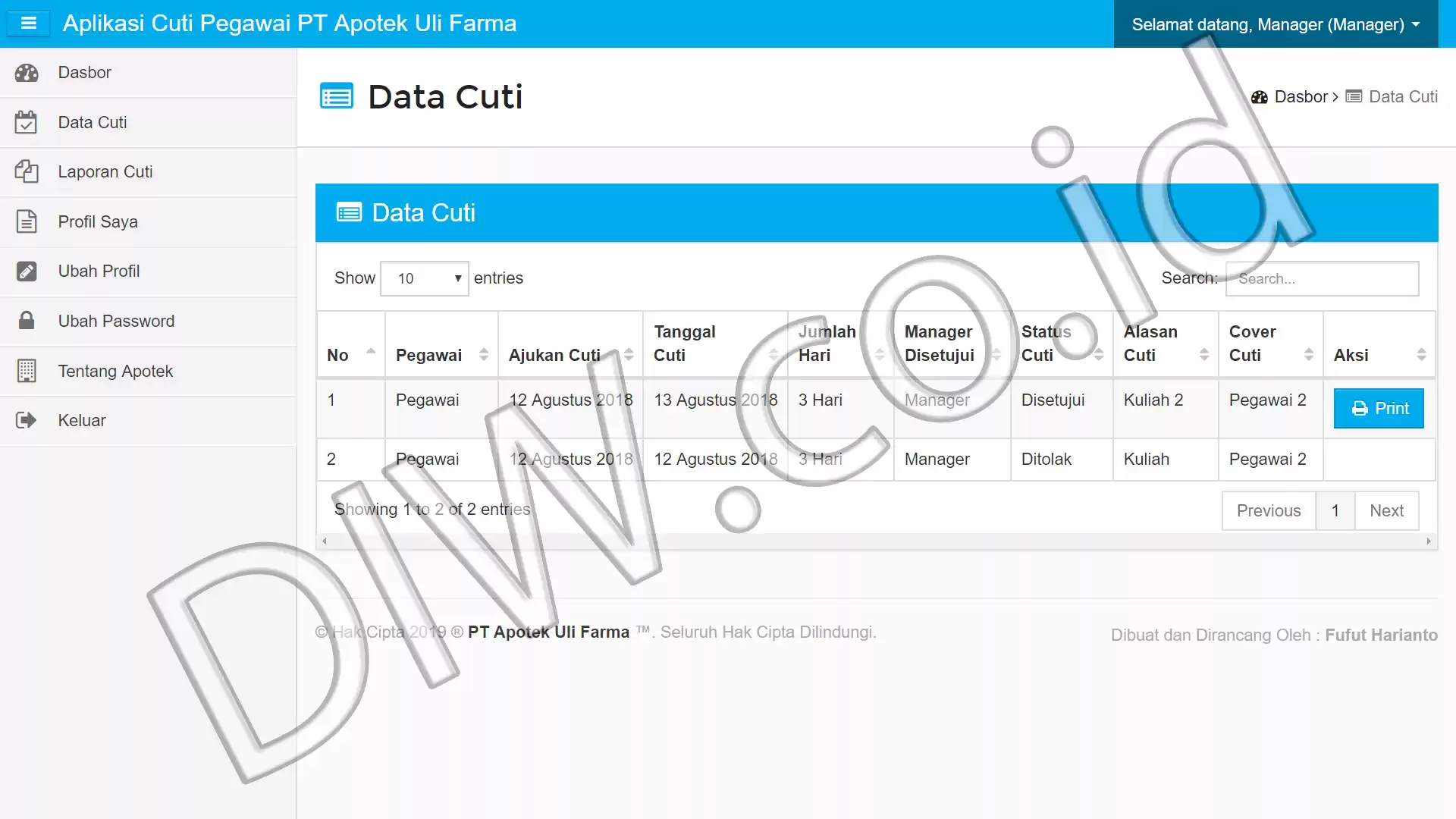
Task: Sort by the No column header
Action: click(x=351, y=355)
